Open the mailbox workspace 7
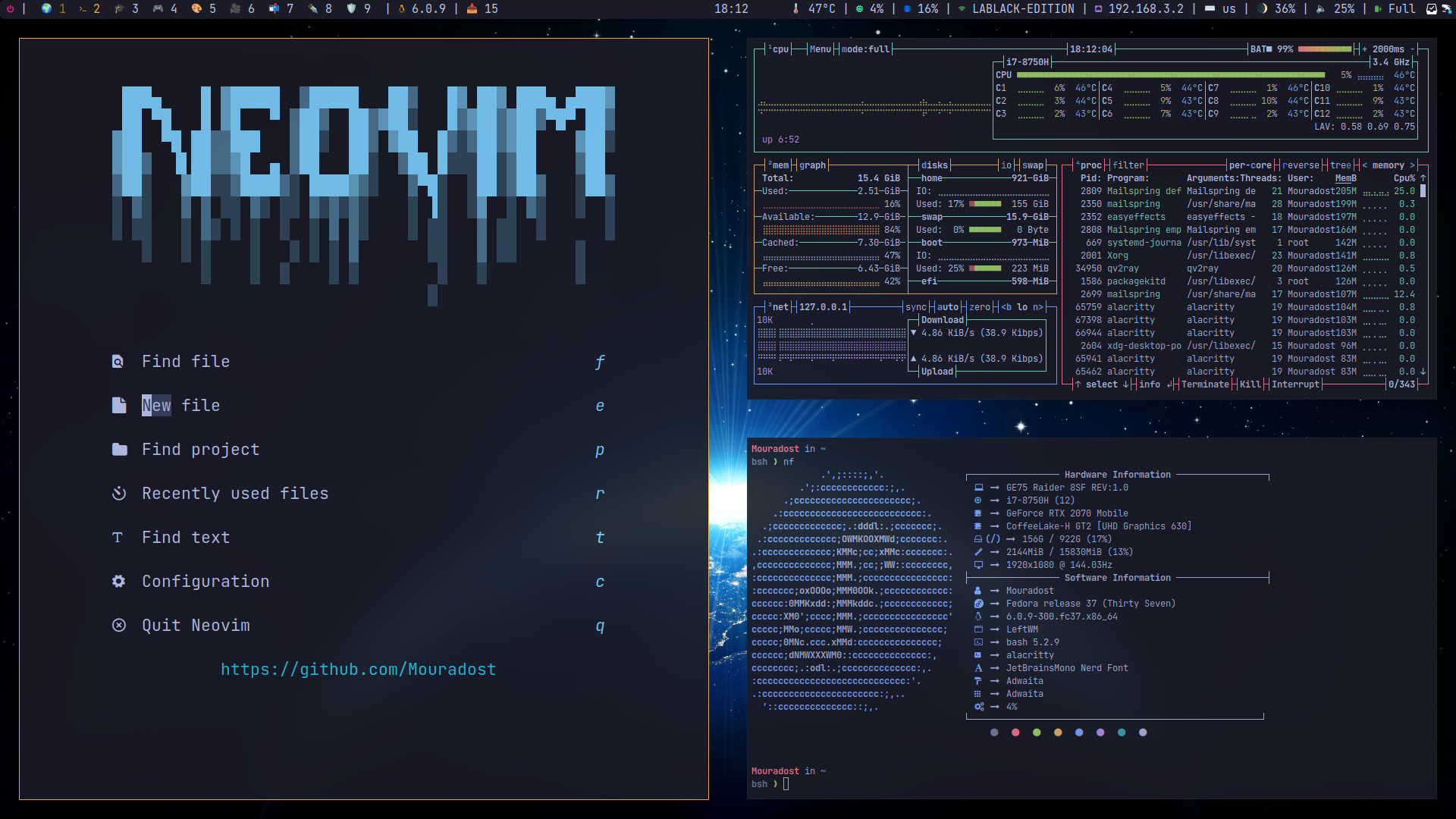Image resolution: width=1456 pixels, height=819 pixels. [274, 8]
